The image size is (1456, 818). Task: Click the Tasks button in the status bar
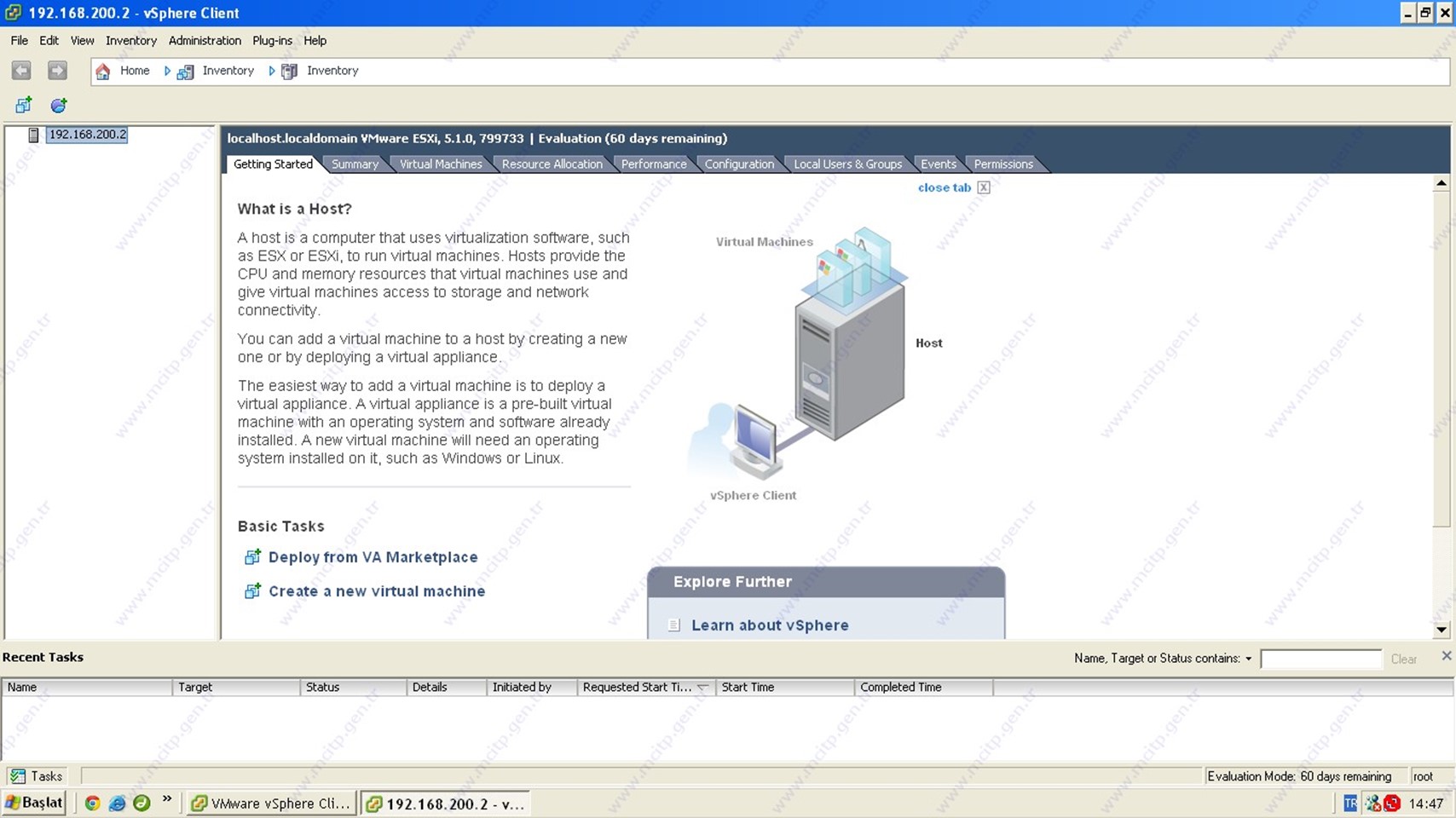click(38, 776)
